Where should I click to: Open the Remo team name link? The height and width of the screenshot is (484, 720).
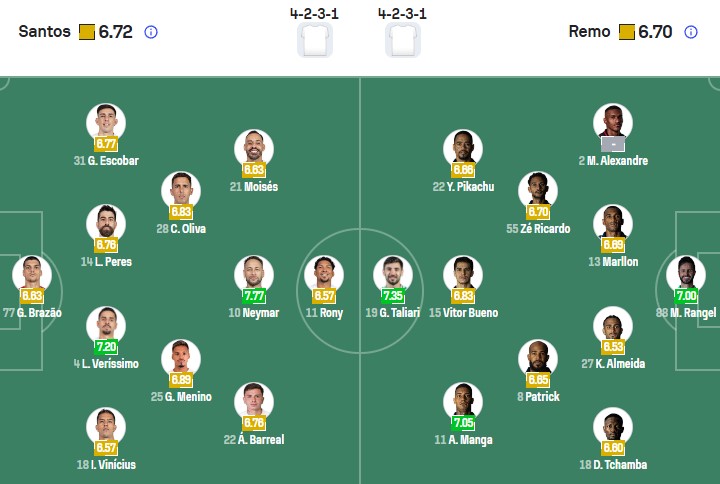pyautogui.click(x=589, y=32)
